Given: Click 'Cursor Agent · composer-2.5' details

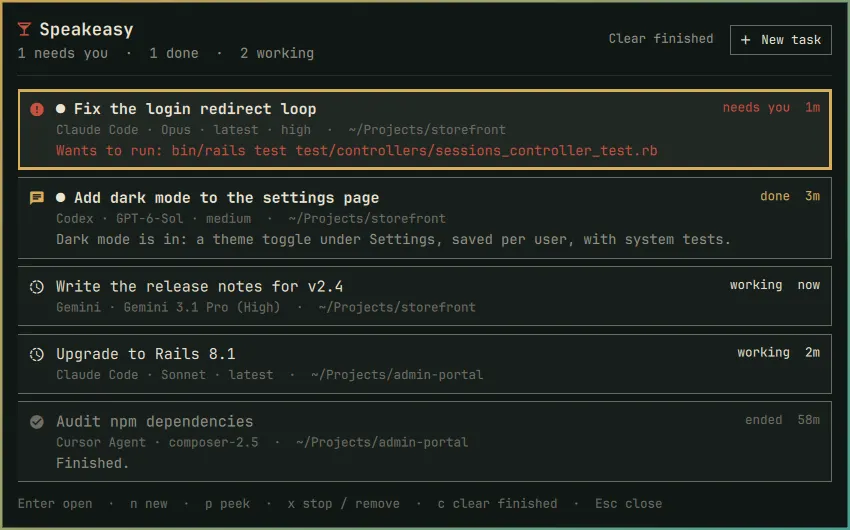Looking at the screenshot, I should (157, 442).
